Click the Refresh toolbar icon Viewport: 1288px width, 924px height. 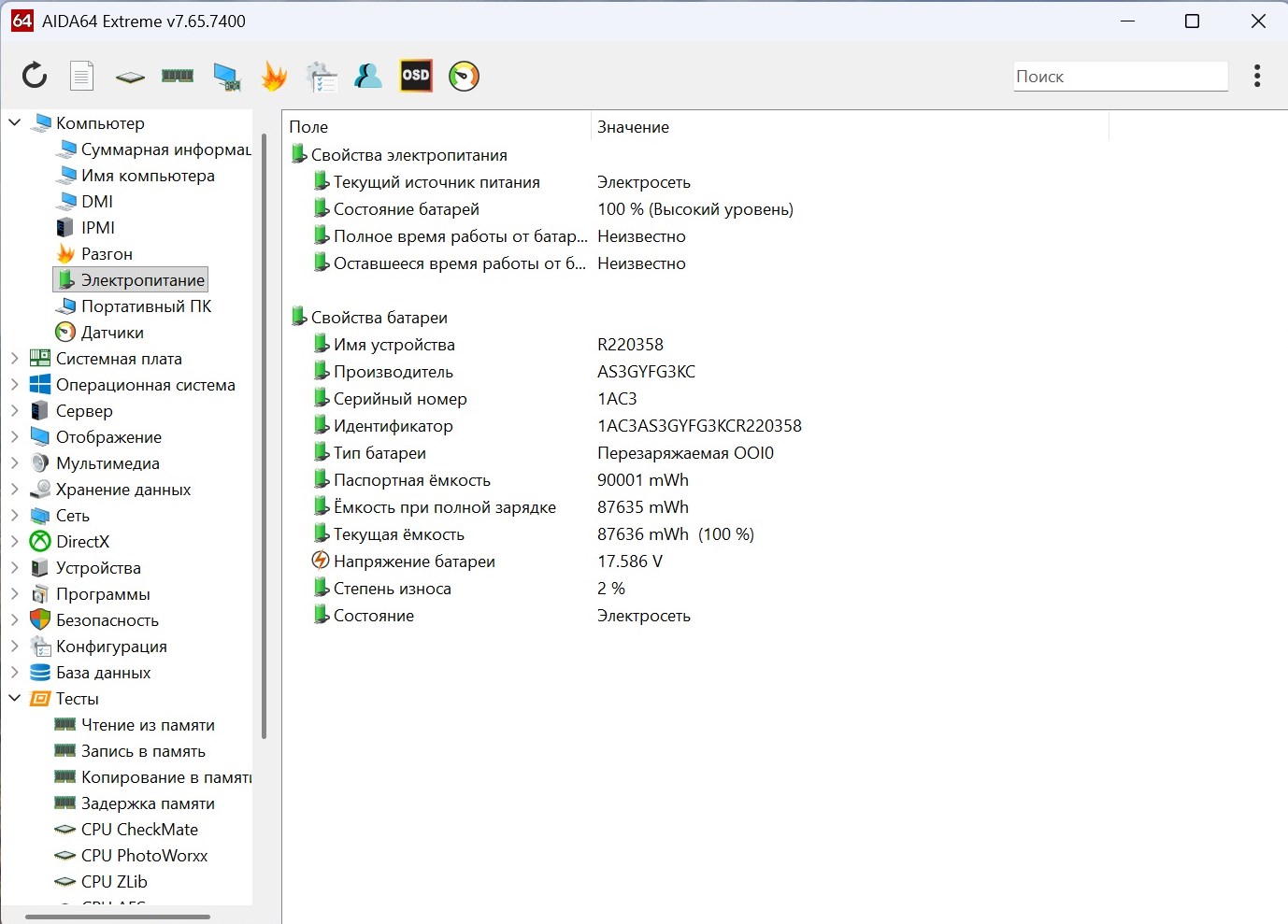(x=35, y=76)
